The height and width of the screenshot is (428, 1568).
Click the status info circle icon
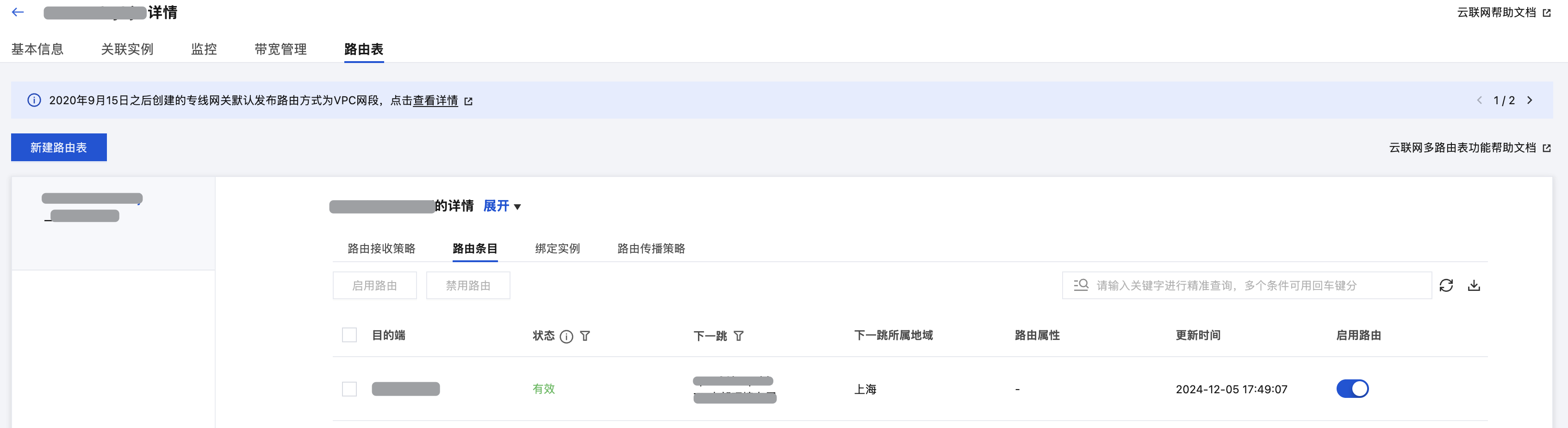click(x=566, y=337)
